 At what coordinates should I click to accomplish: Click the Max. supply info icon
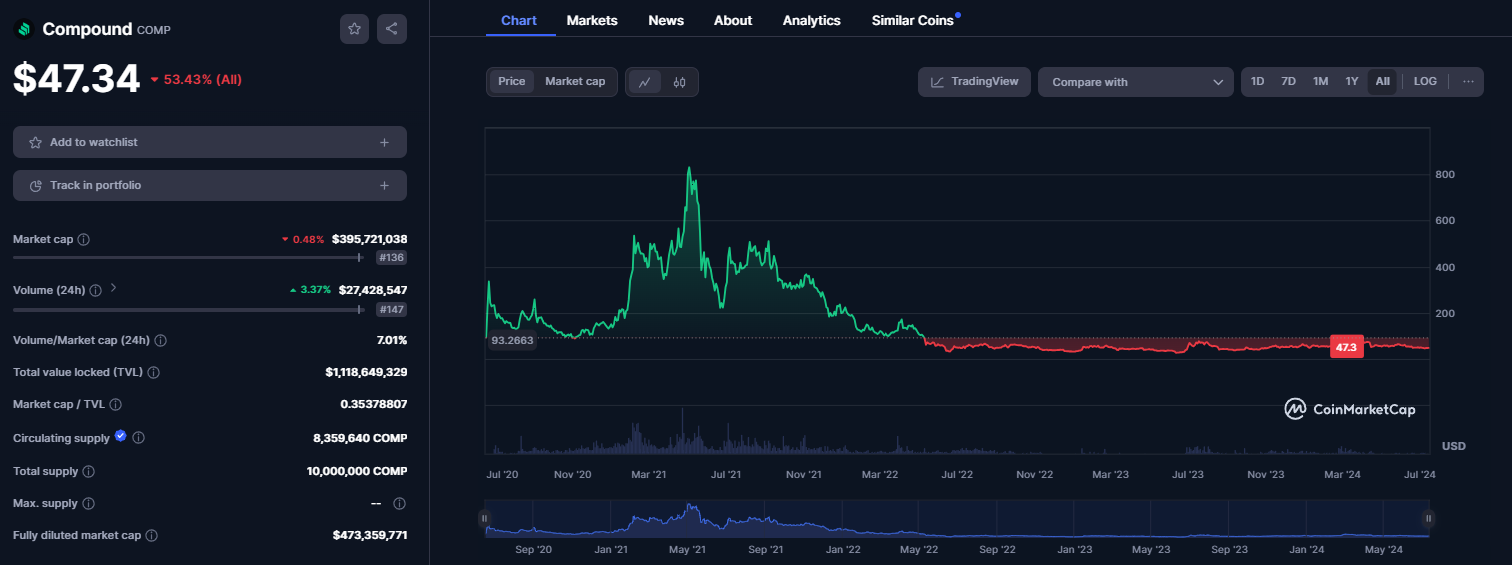click(88, 503)
